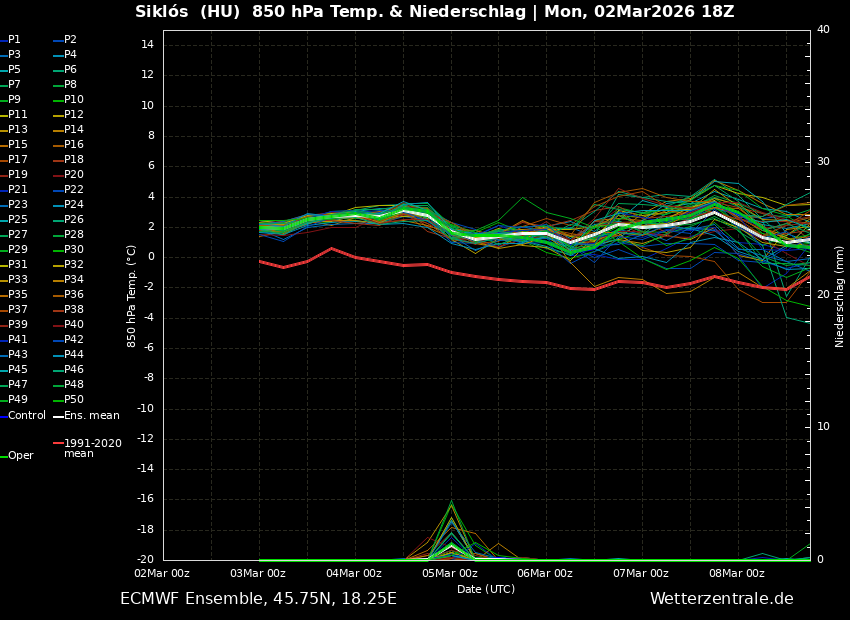Click the Niederschlag (mm) right axis label
The height and width of the screenshot is (620, 850).
coord(840,296)
